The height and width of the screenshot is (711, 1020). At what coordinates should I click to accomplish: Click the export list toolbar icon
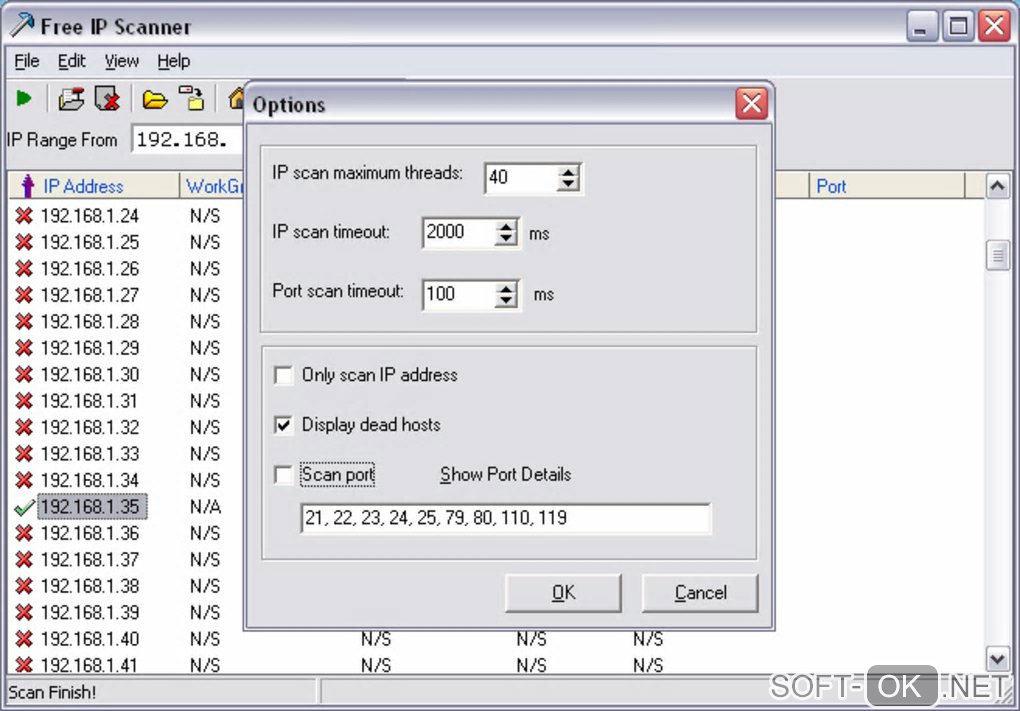(192, 98)
